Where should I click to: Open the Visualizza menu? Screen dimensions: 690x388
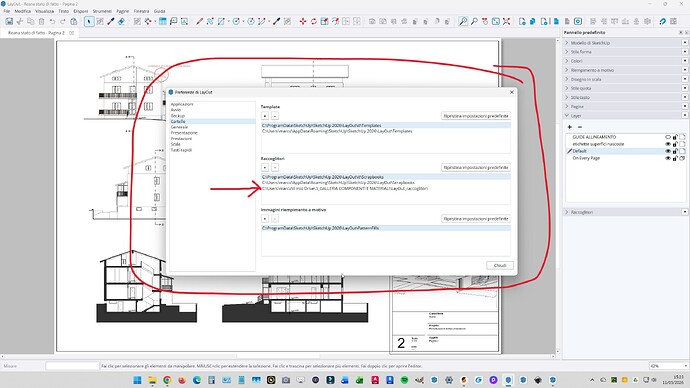[44, 11]
